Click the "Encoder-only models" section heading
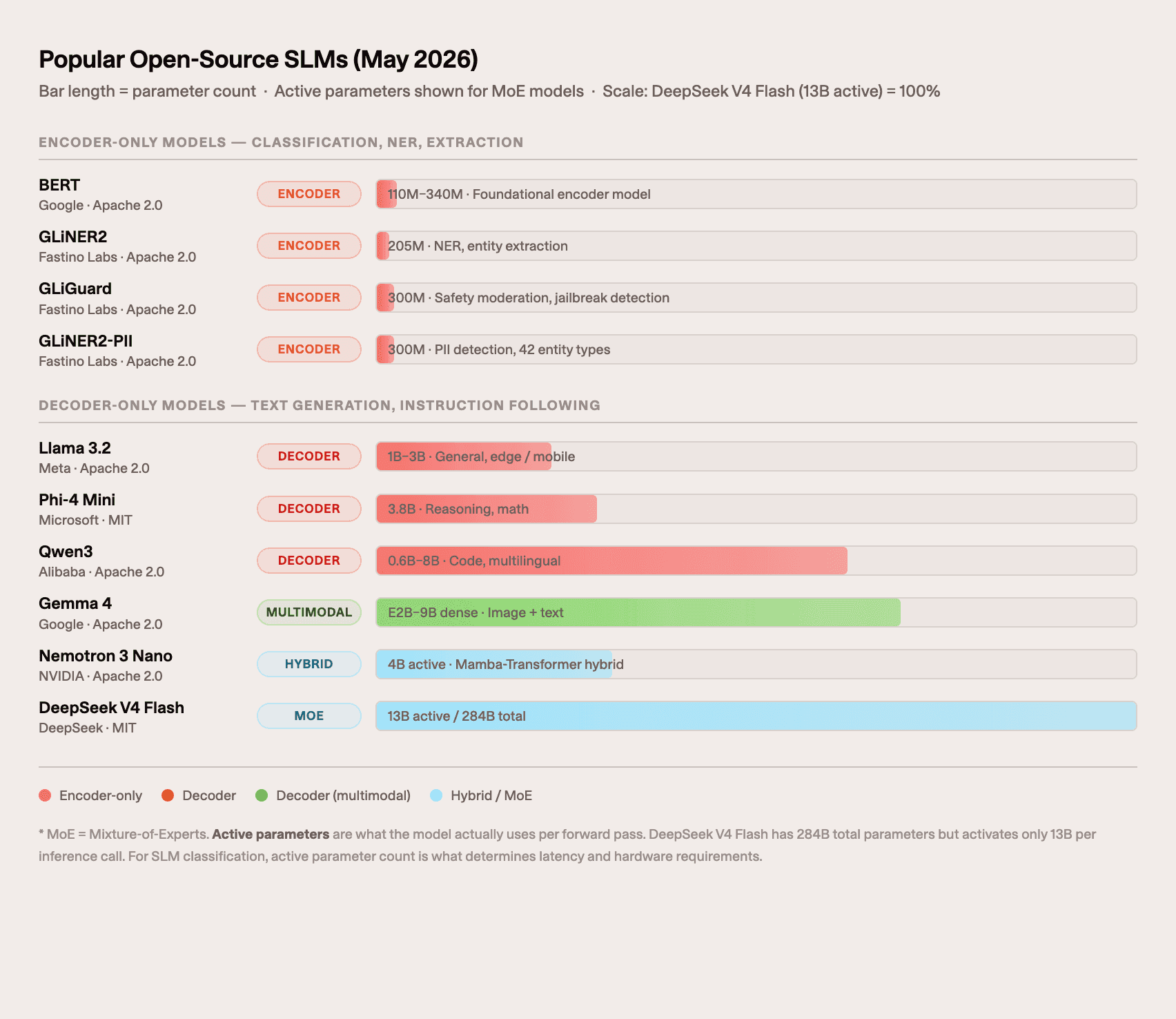 [x=281, y=142]
